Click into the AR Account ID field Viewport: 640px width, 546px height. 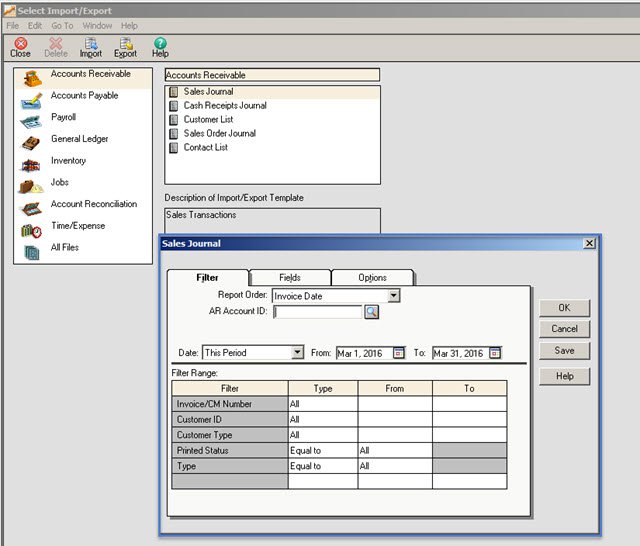pos(317,312)
